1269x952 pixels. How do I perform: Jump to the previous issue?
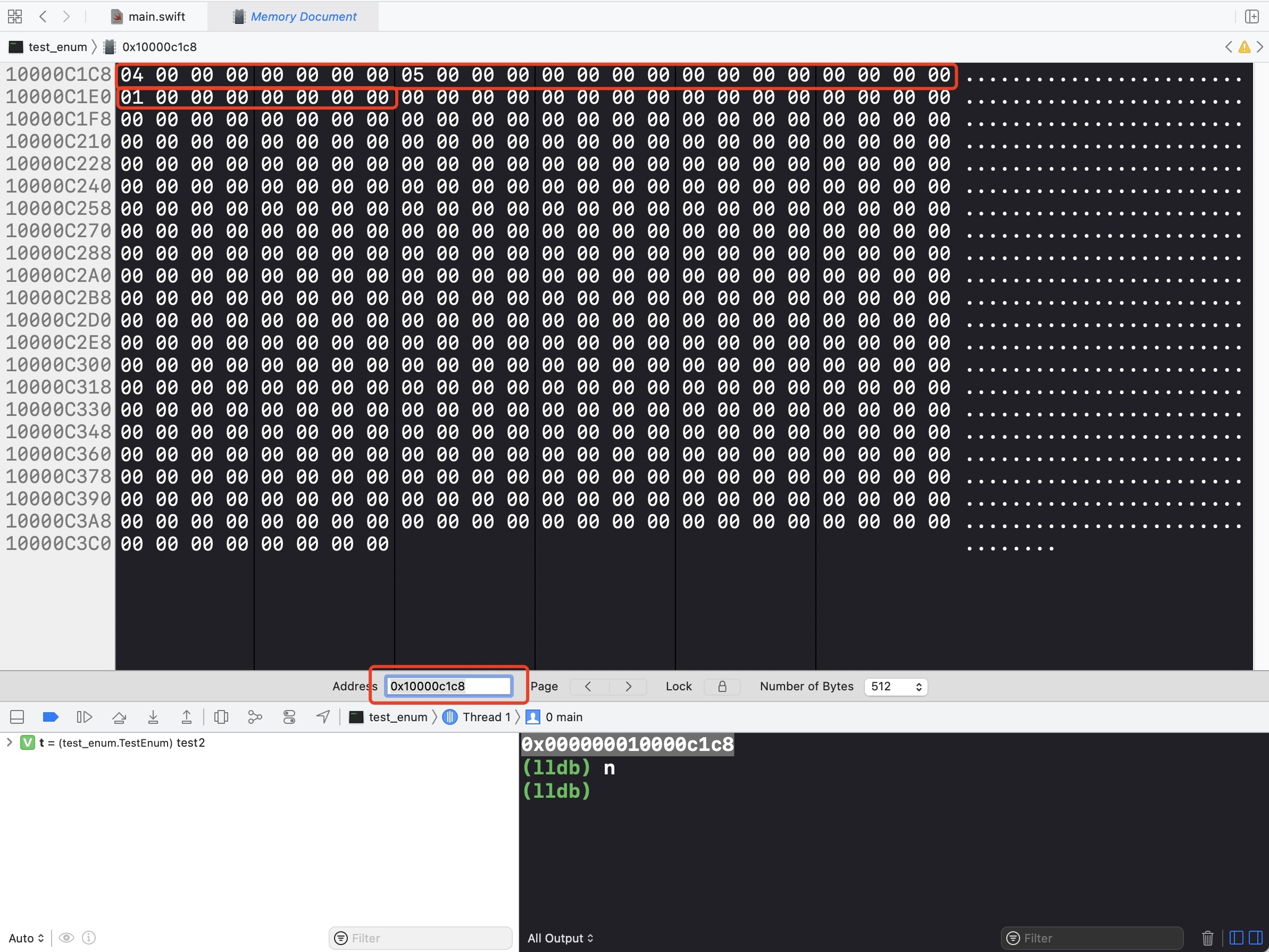[x=1229, y=47]
